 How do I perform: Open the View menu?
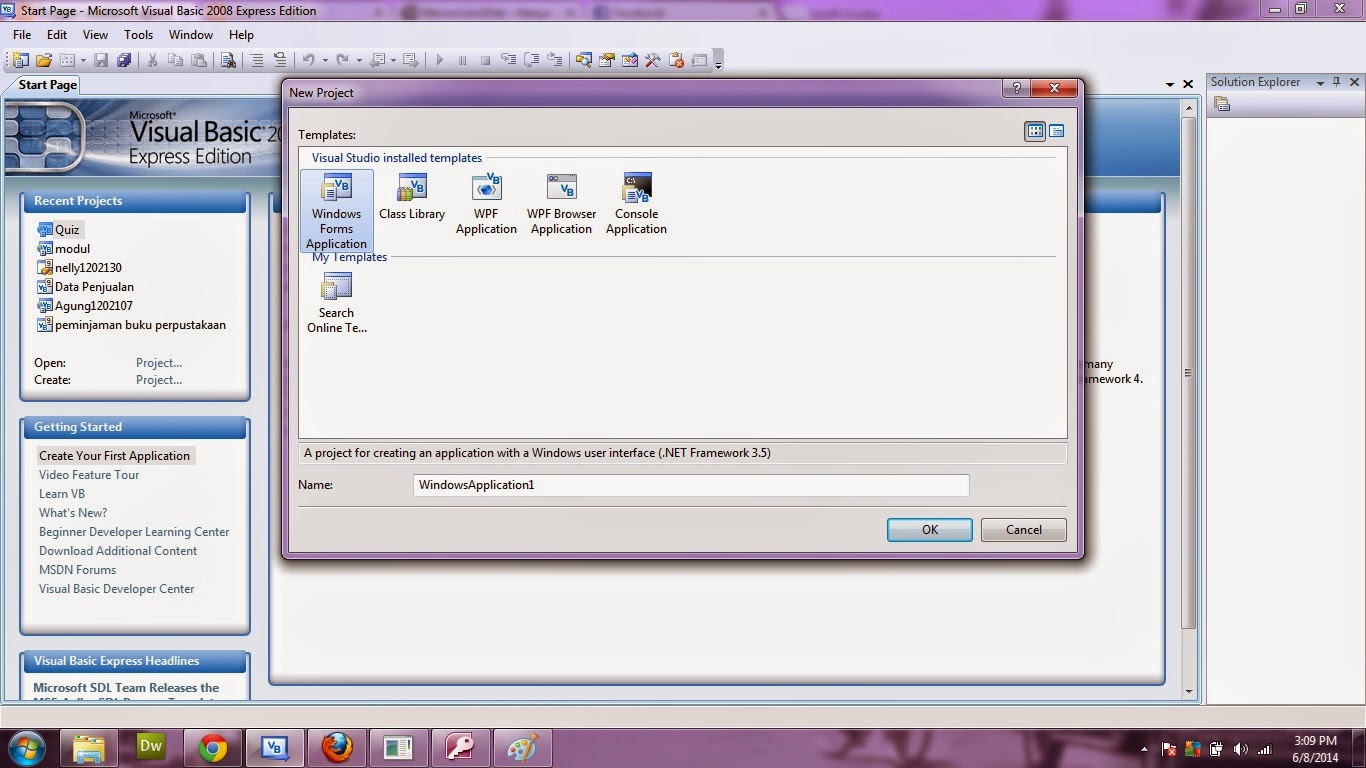[95, 35]
